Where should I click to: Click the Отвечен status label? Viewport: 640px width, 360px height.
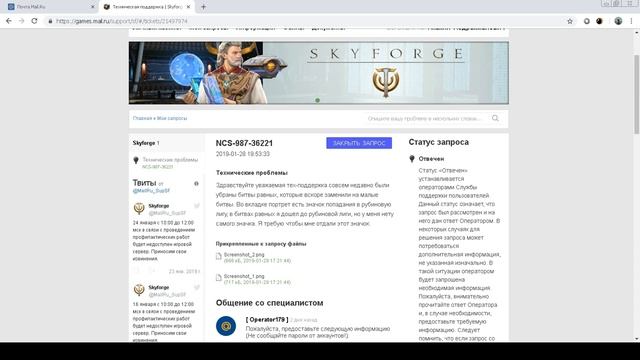point(431,159)
